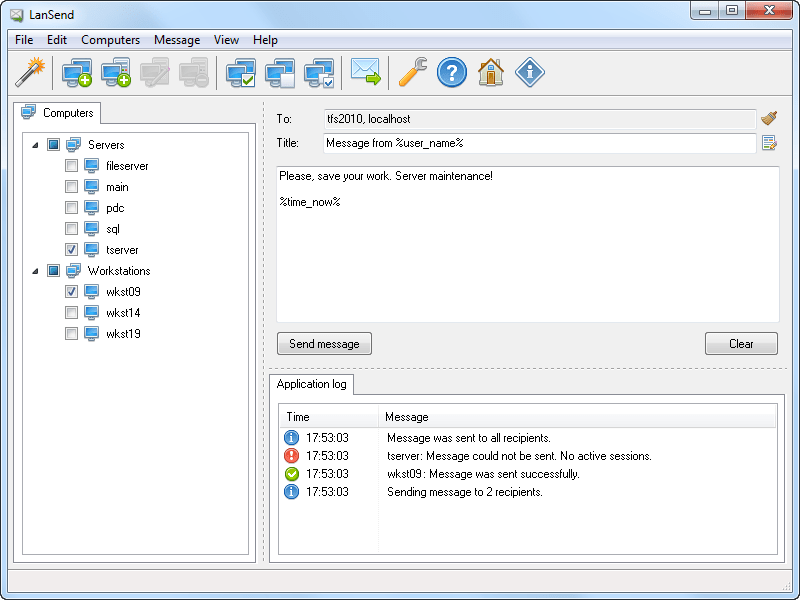Viewport: 800px width, 600px height.
Task: Click the check all computers toolbar icon
Action: [x=241, y=72]
